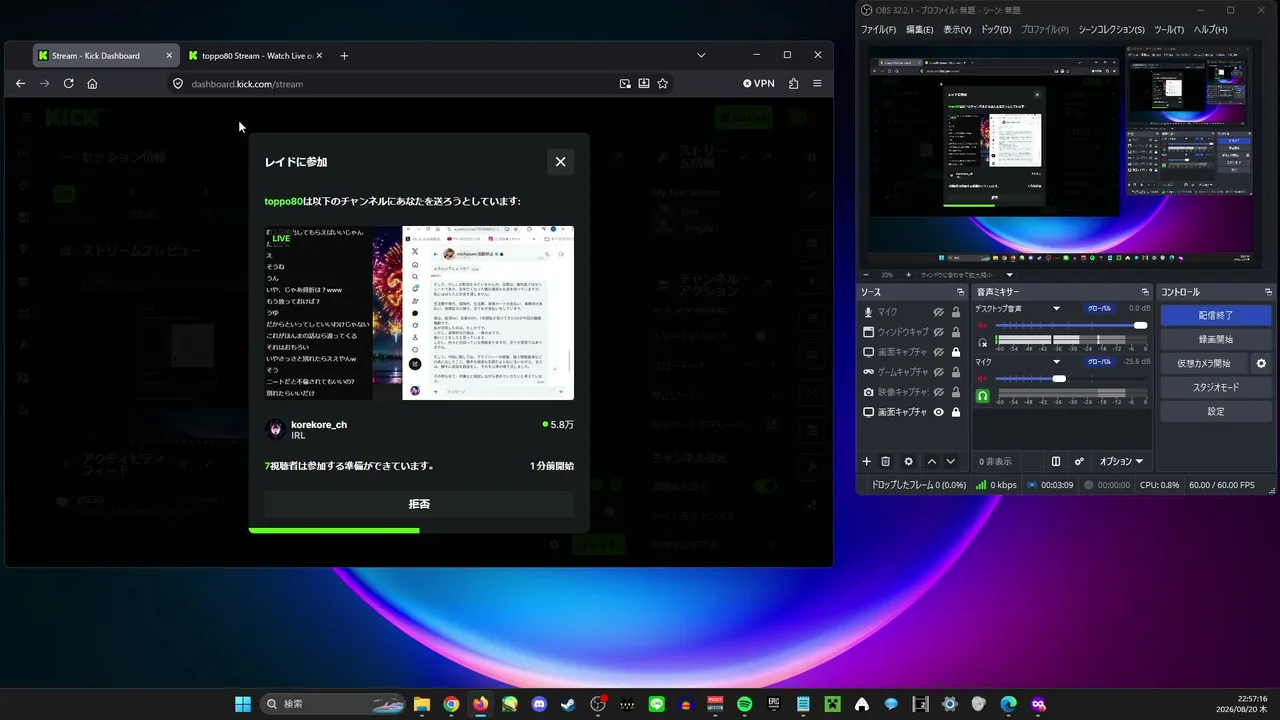Zoom out the OBS preview

866,275
